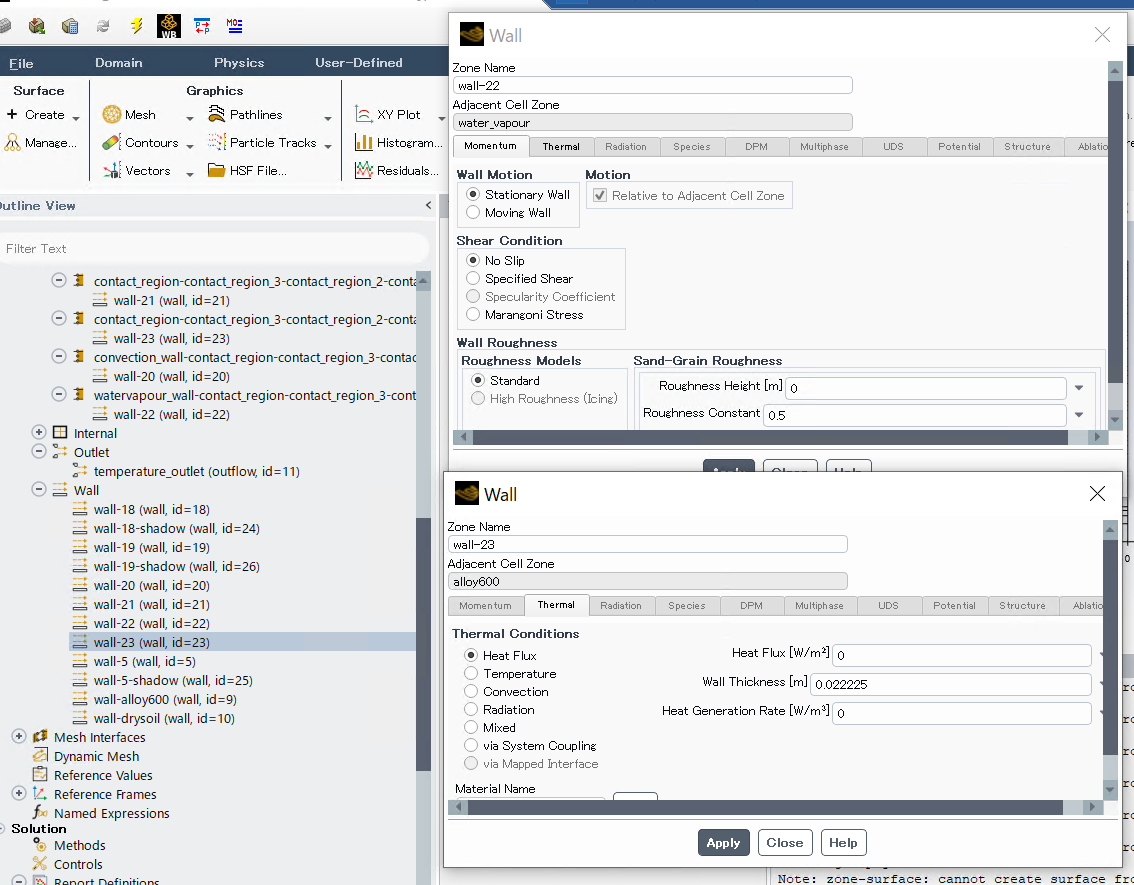The width and height of the screenshot is (1134, 885).
Task: Open Contours graphics tool
Action: 140,142
